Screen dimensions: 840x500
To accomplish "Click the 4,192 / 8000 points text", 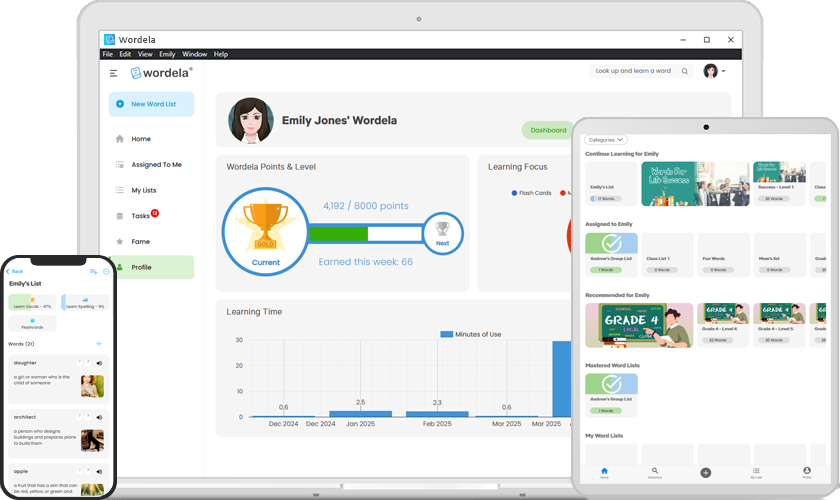I will click(x=365, y=206).
